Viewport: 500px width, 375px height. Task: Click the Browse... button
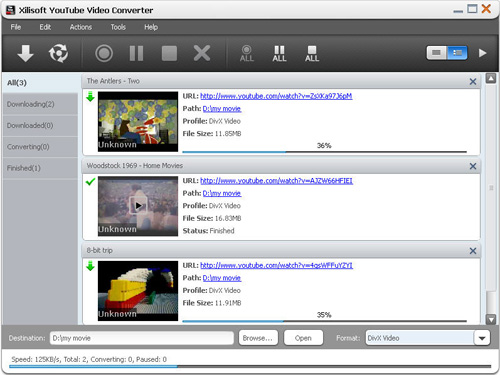(x=258, y=338)
